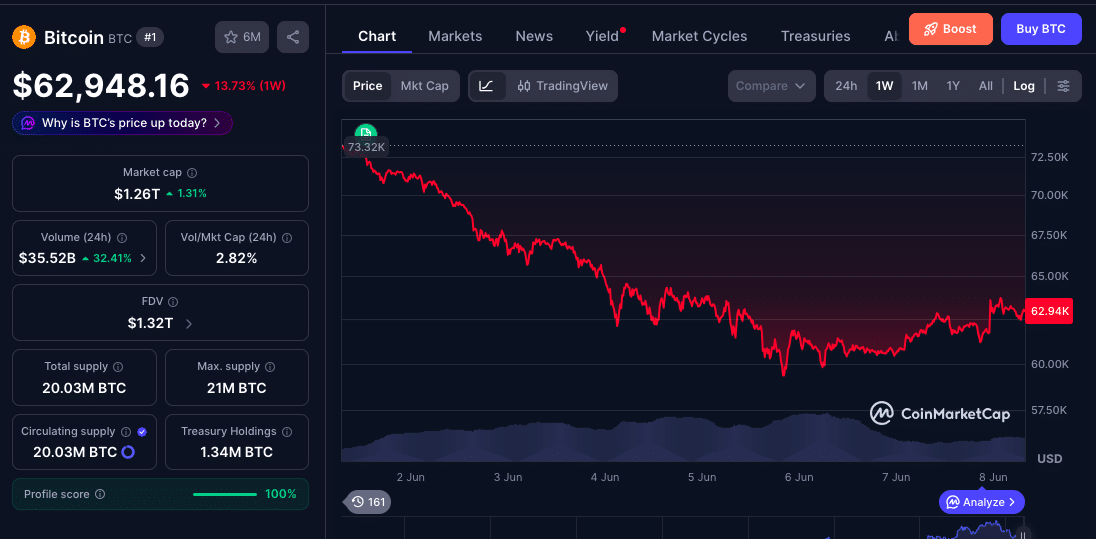Open the Yield tab
The width and height of the screenshot is (1096, 539).
[603, 36]
